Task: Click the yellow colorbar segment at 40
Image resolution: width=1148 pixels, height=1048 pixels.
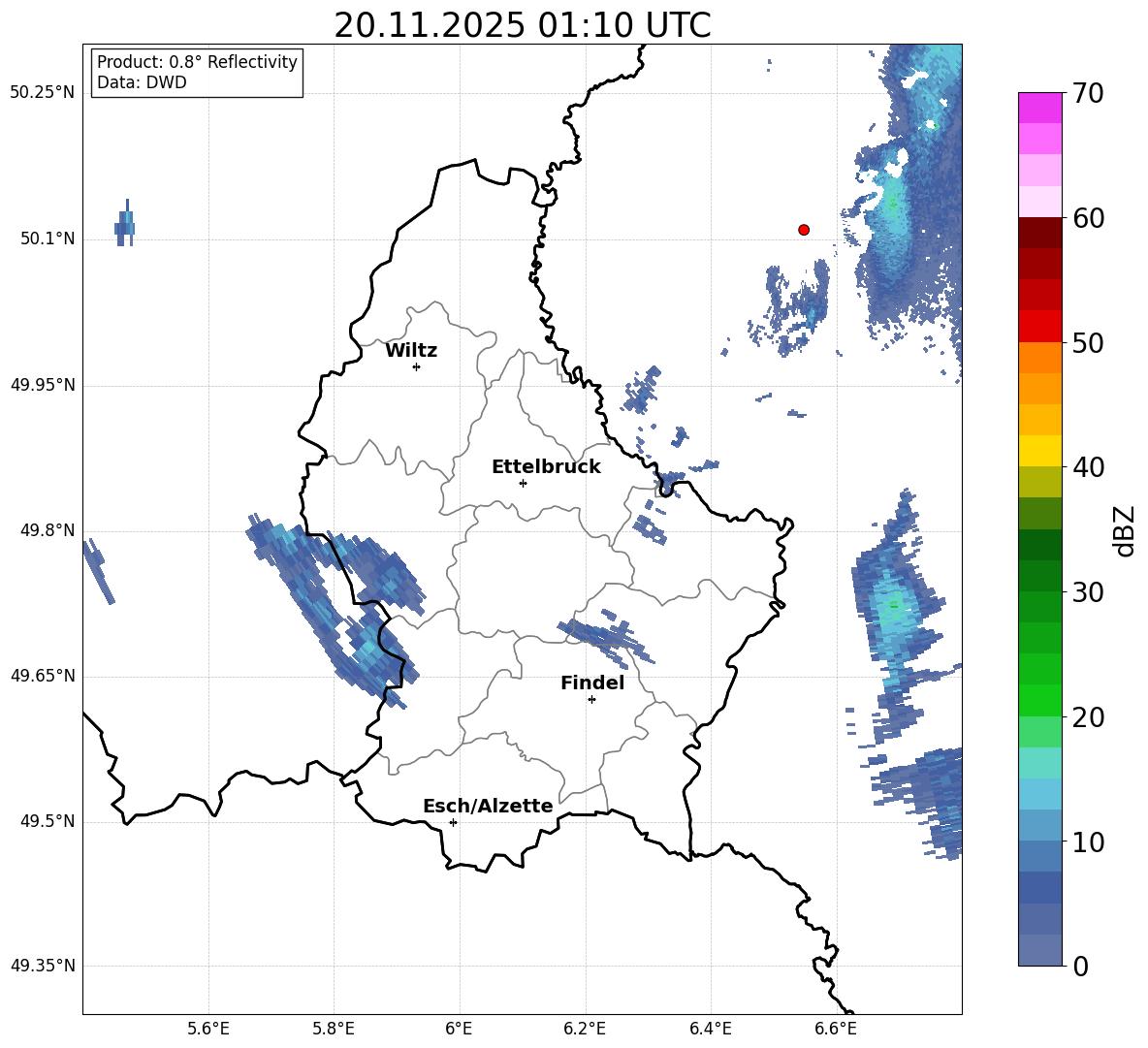Action: coord(1039,451)
